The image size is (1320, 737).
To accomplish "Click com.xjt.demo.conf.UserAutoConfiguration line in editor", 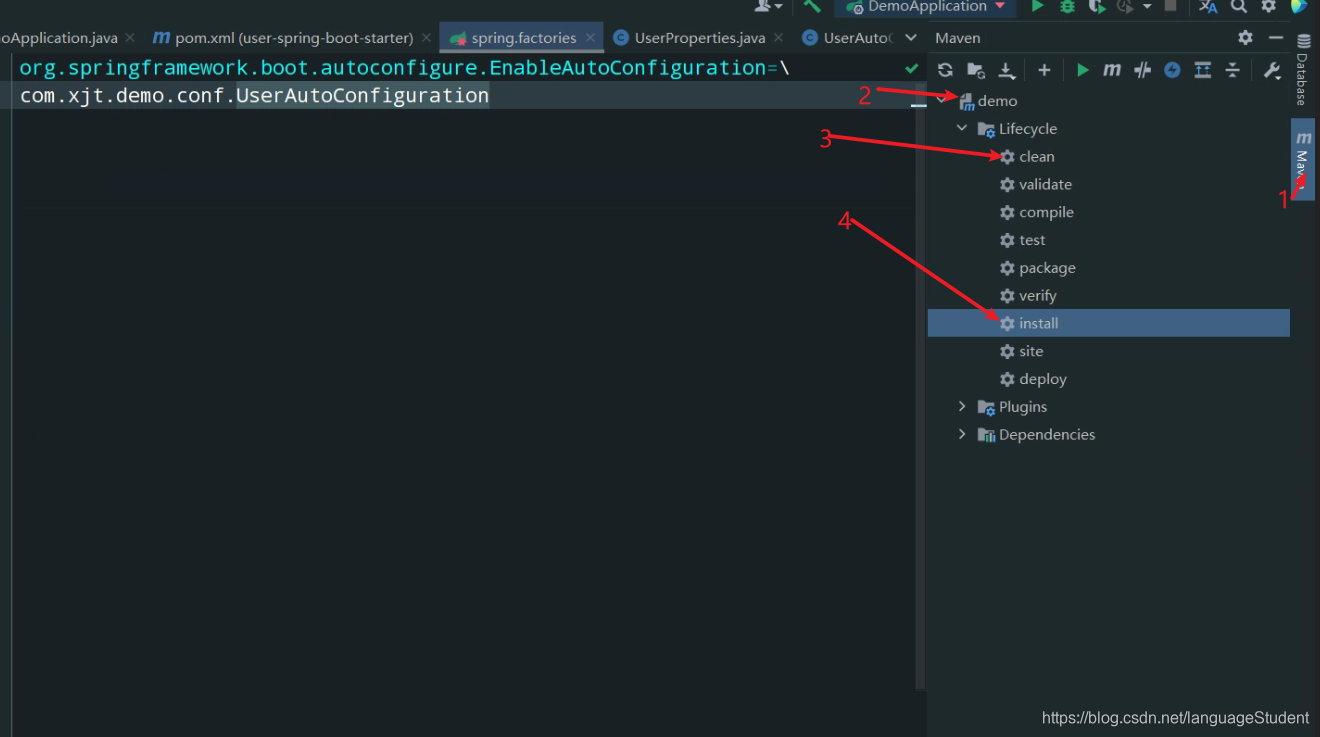I will [x=255, y=96].
